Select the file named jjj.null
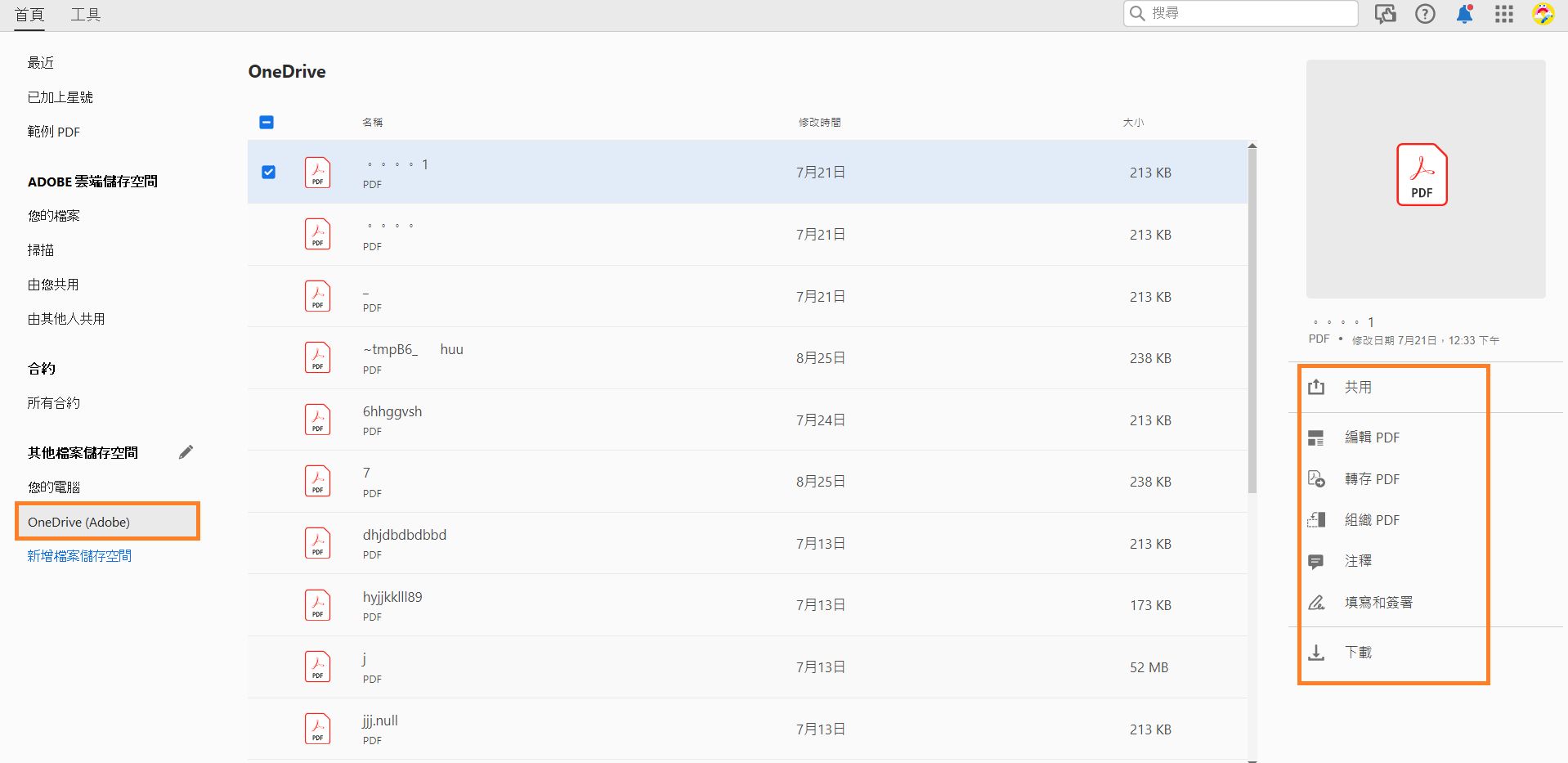The height and width of the screenshot is (763, 1568). coord(380,720)
